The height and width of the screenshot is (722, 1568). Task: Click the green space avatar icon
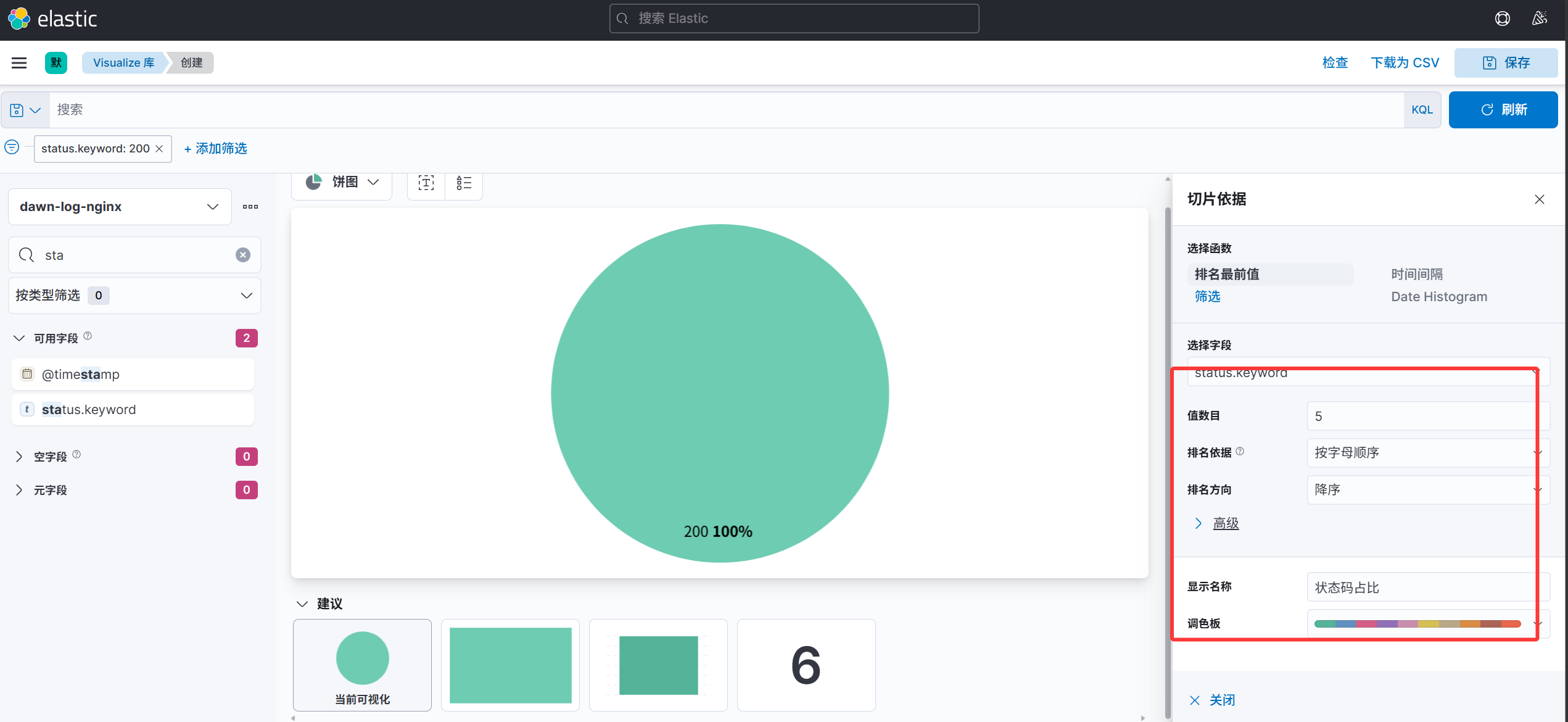pyautogui.click(x=56, y=63)
